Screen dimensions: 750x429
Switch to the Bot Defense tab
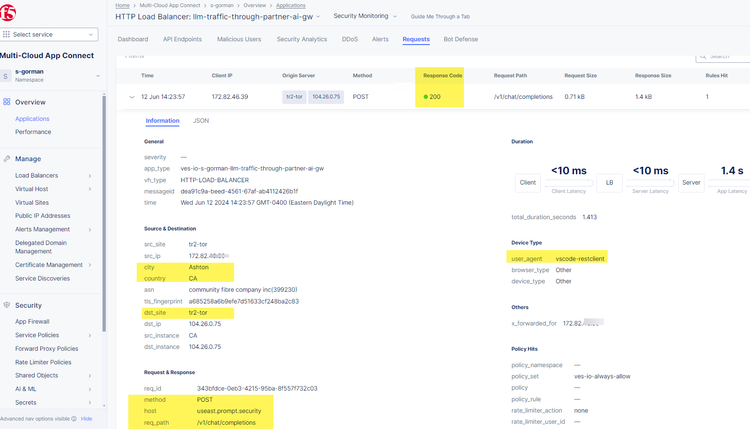461,39
